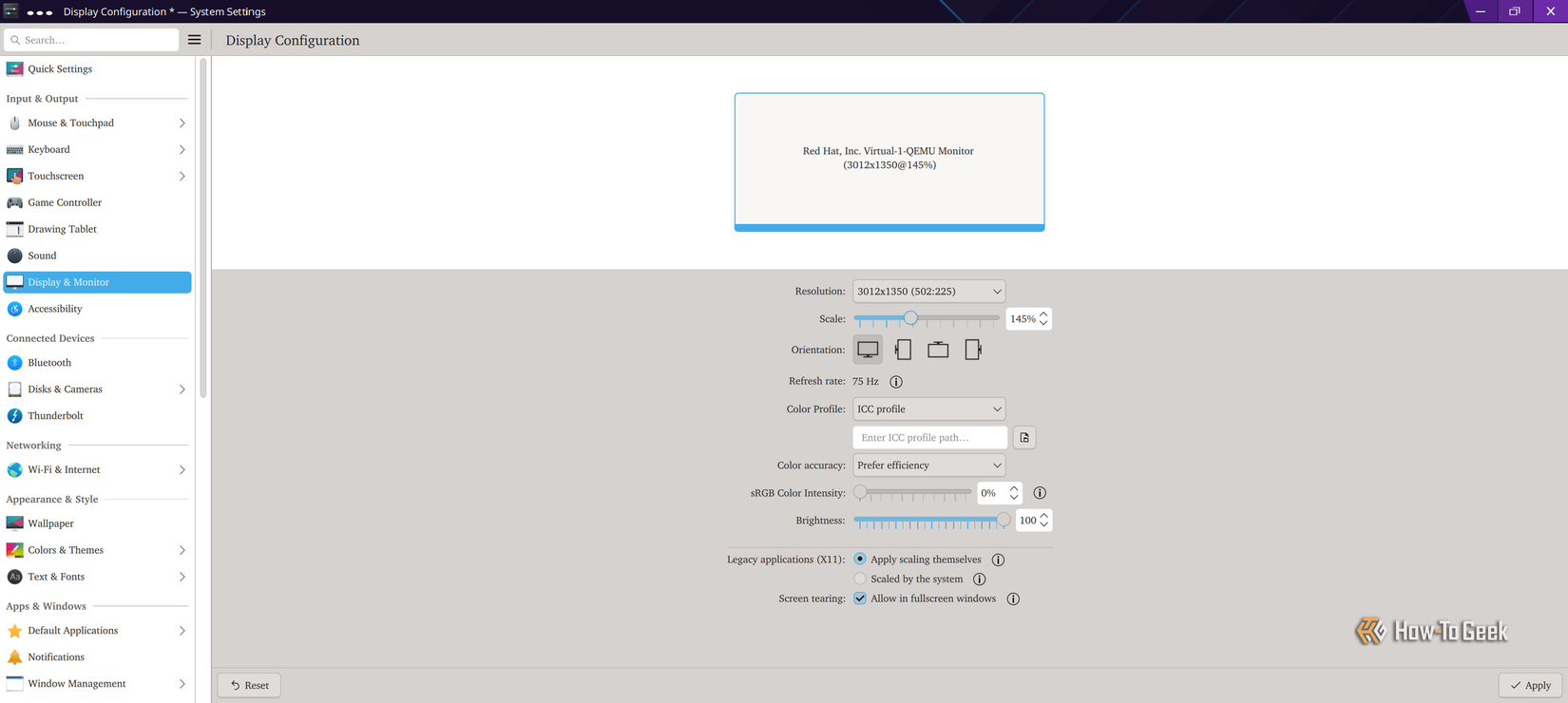Click the title bar three-dots menu
The width and height of the screenshot is (1568, 703).
pyautogui.click(x=40, y=12)
